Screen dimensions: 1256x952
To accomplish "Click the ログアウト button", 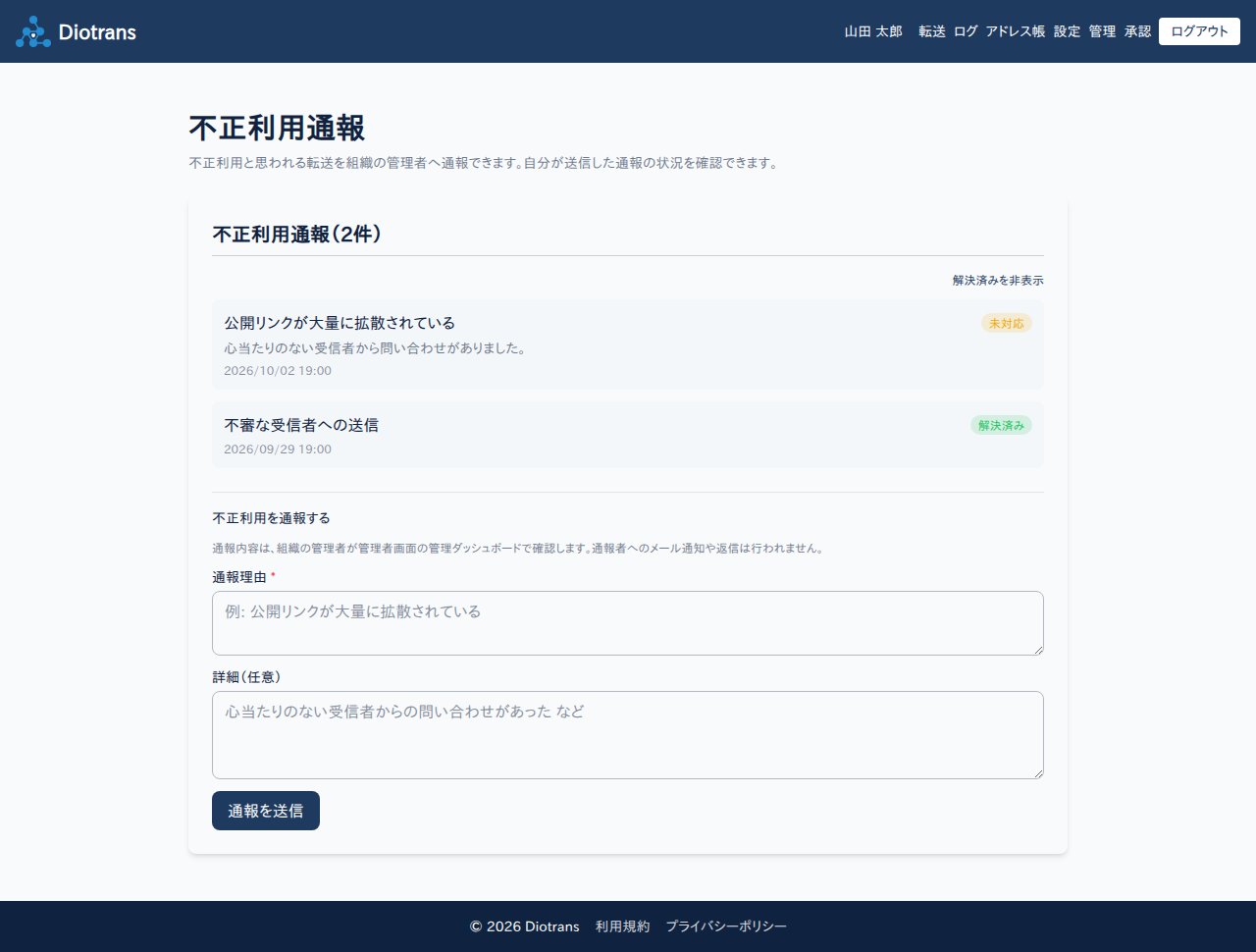I will tap(1199, 31).
